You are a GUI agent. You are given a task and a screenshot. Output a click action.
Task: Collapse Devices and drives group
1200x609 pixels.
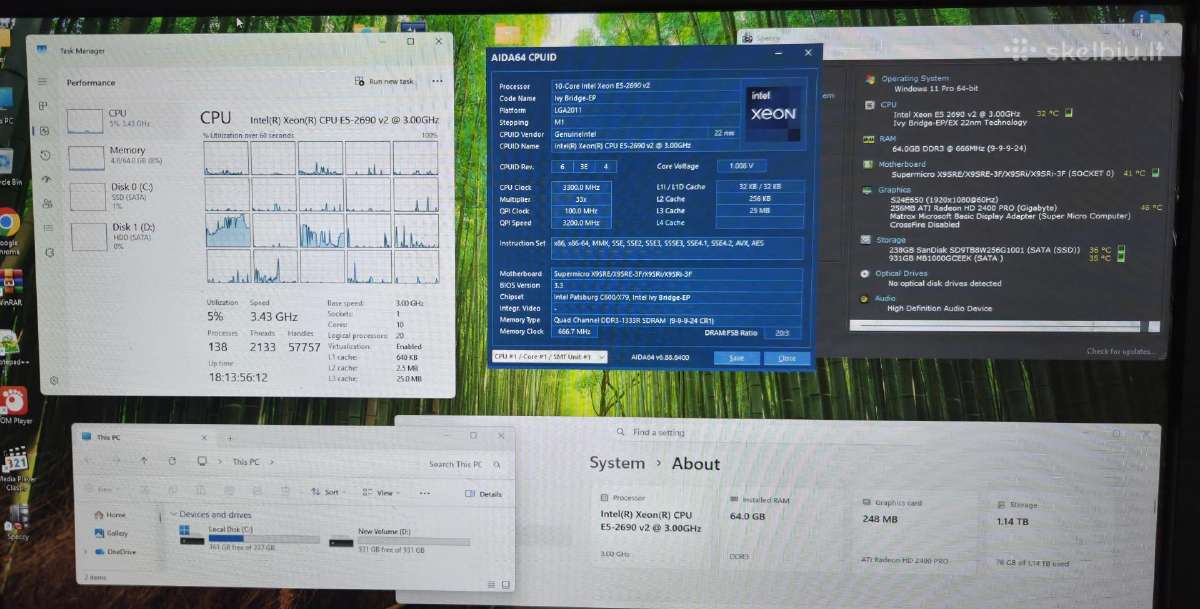173,514
